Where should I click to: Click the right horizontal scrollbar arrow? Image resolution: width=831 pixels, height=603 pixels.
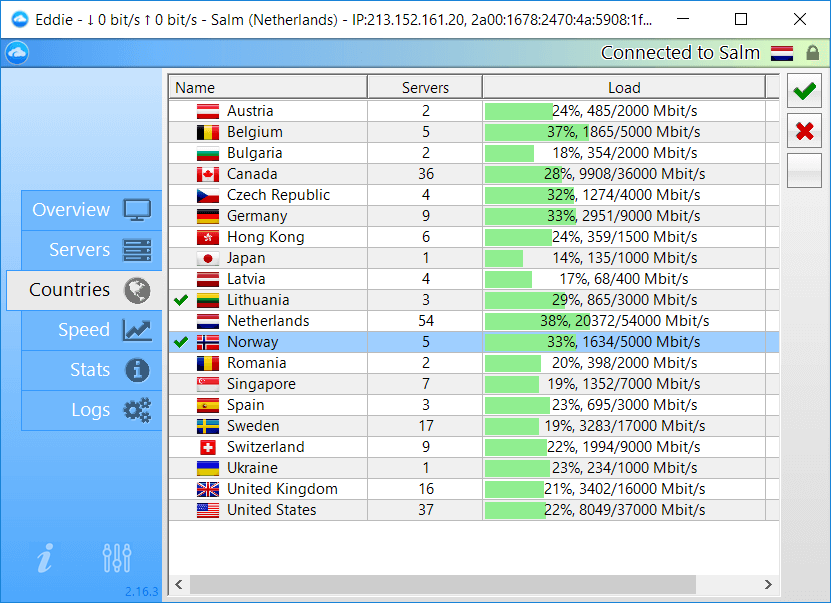tap(768, 584)
